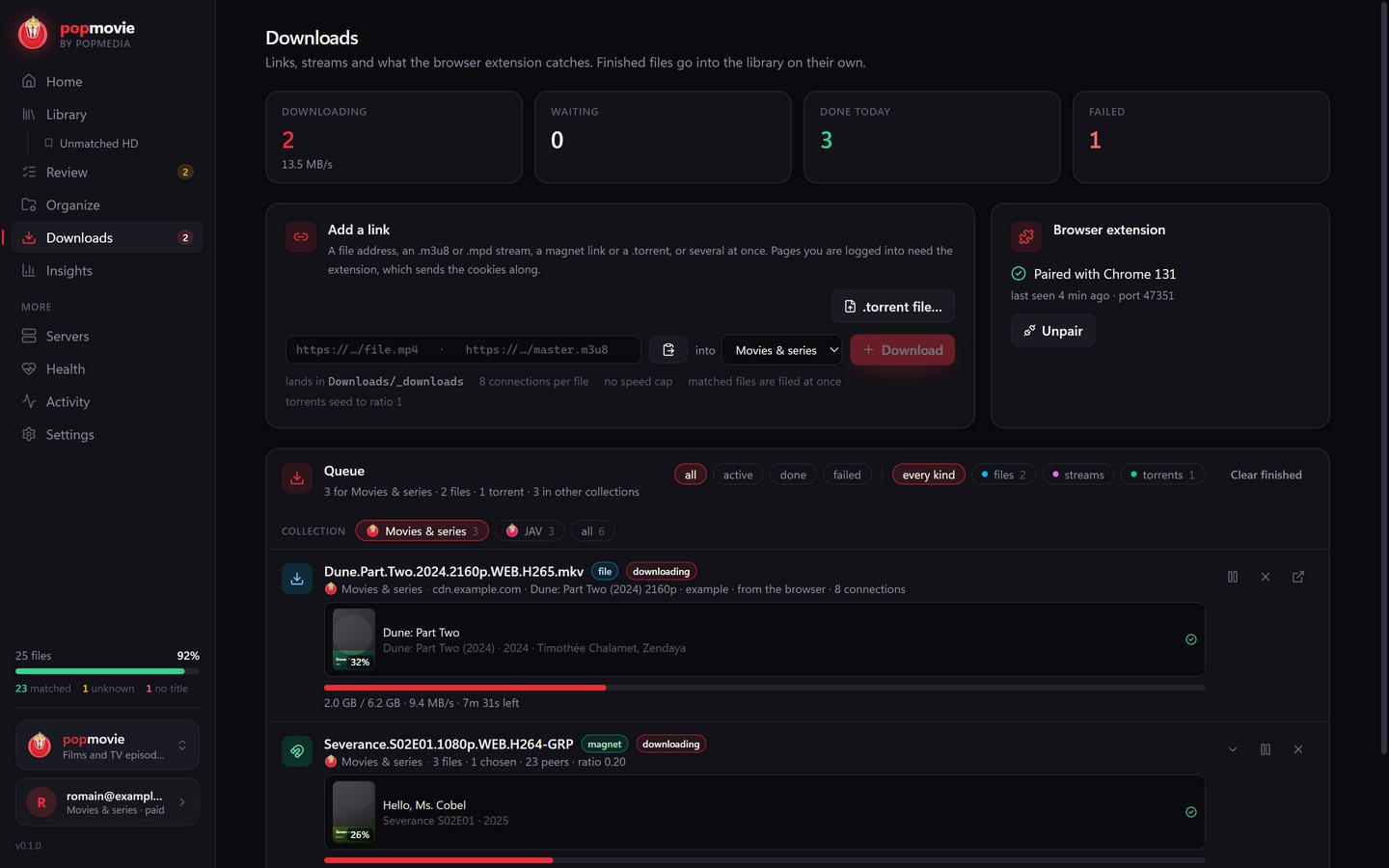Filter queue to files kind
Screen dimensions: 1389x868
[x=1004, y=475]
